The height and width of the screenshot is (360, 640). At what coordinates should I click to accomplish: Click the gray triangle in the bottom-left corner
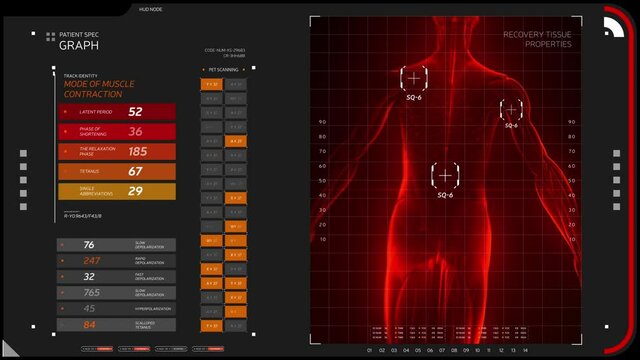9,349
